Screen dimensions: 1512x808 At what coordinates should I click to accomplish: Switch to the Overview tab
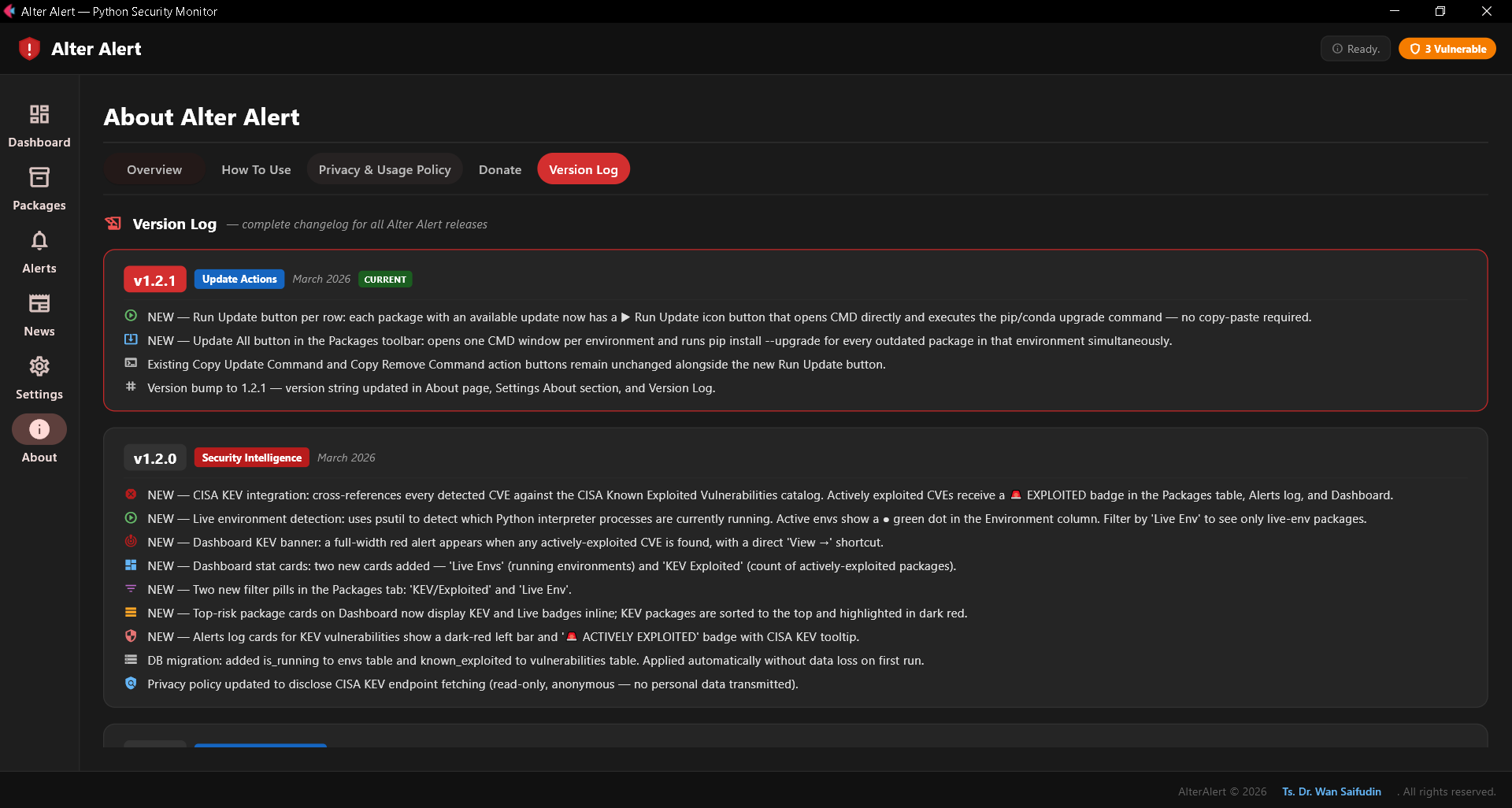[154, 169]
